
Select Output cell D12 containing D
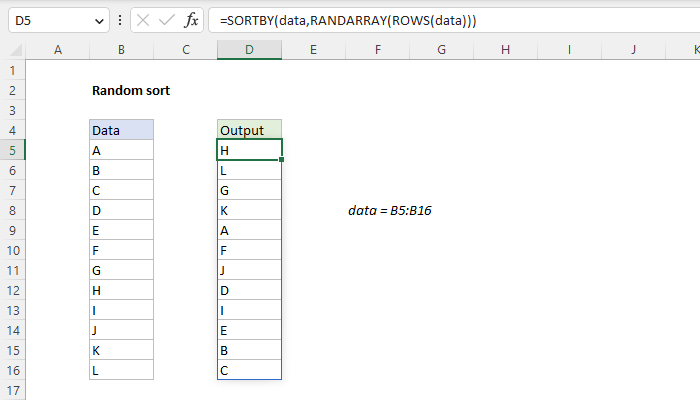click(x=250, y=290)
